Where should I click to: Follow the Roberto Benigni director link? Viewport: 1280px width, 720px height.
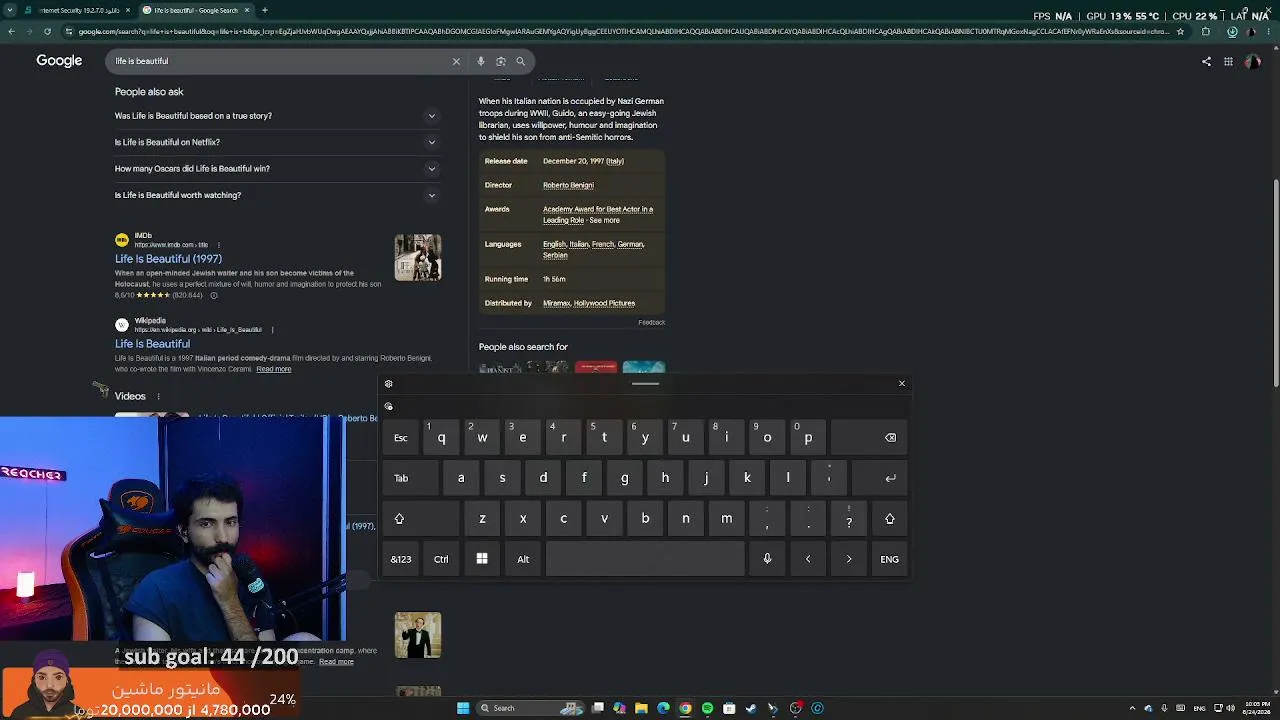pyautogui.click(x=568, y=185)
